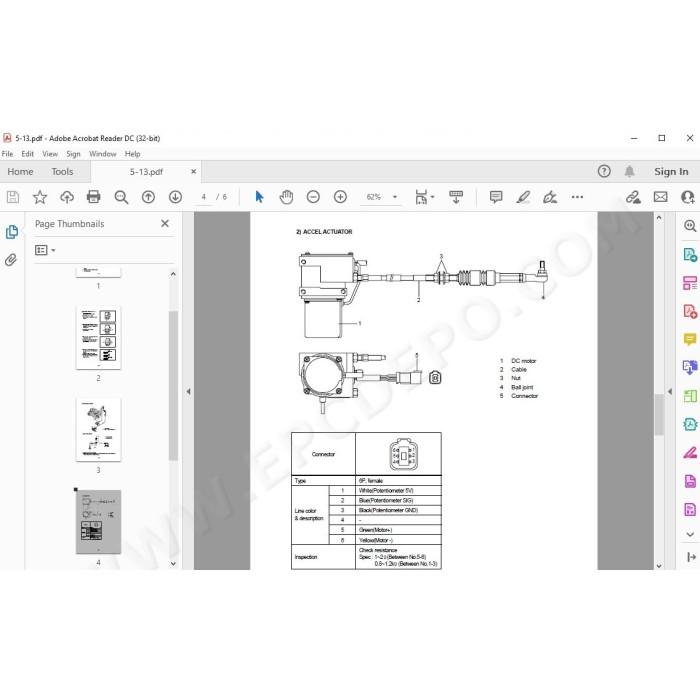
Task: Select page 2 thumbnail
Action: coord(98,338)
